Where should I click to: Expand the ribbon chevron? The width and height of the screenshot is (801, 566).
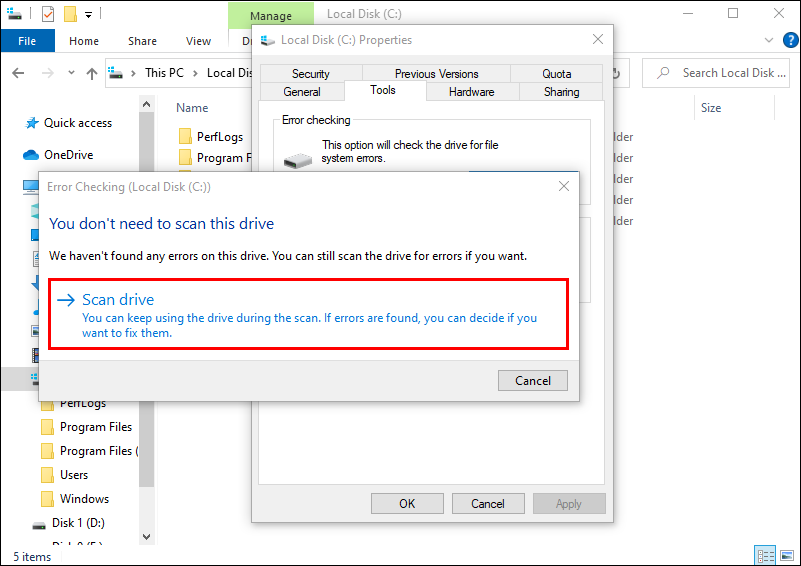click(768, 40)
